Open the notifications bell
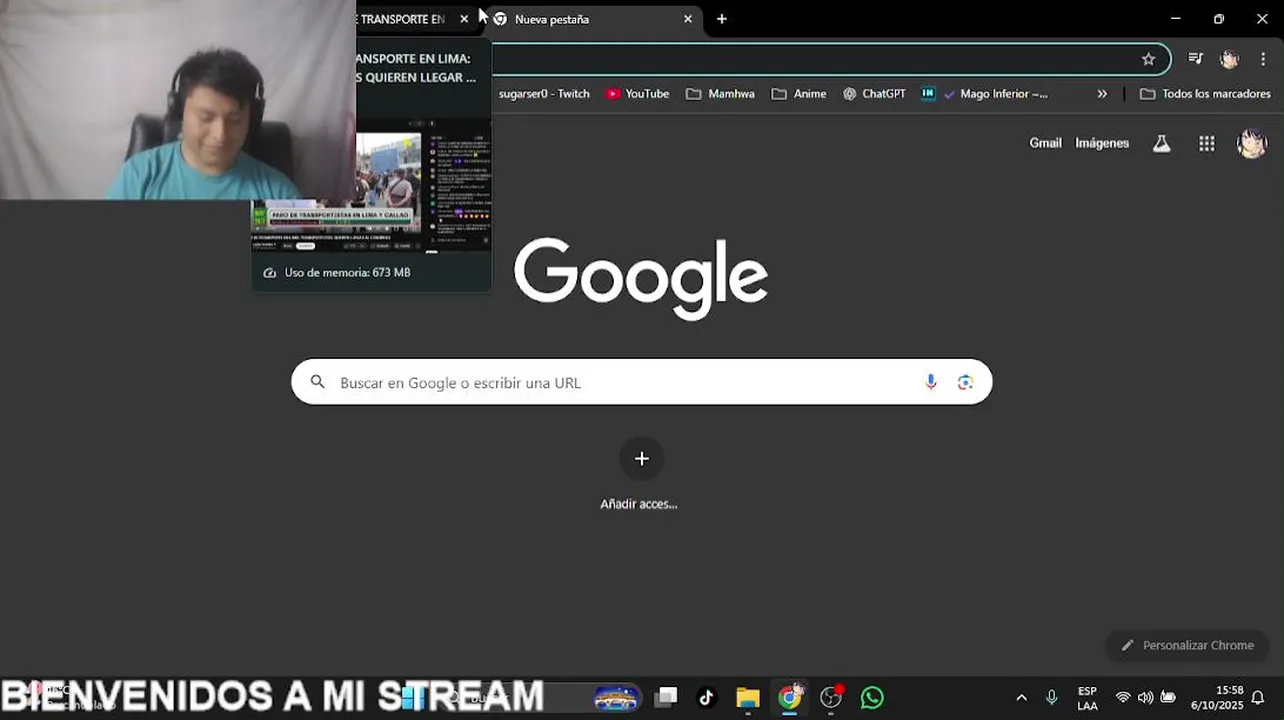The image size is (1284, 720). point(1258,698)
